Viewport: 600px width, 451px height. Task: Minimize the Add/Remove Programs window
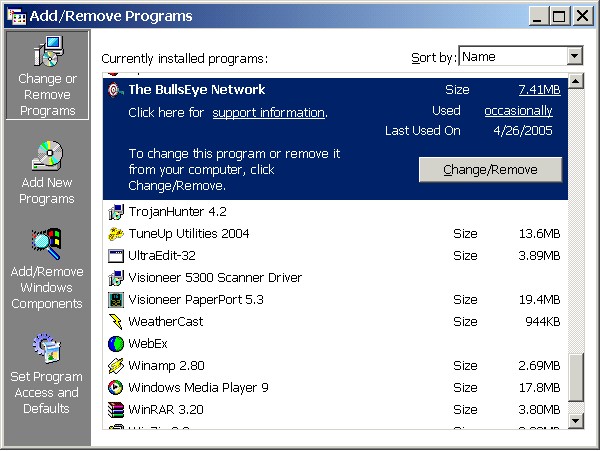[538, 16]
